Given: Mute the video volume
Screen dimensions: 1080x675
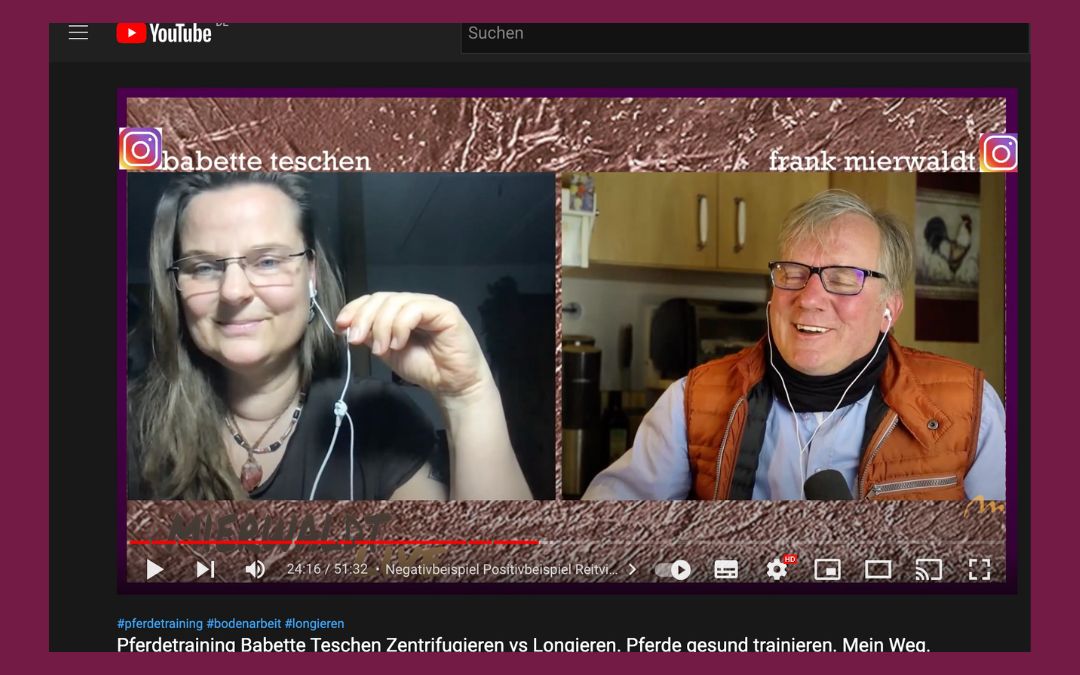Looking at the screenshot, I should (255, 570).
